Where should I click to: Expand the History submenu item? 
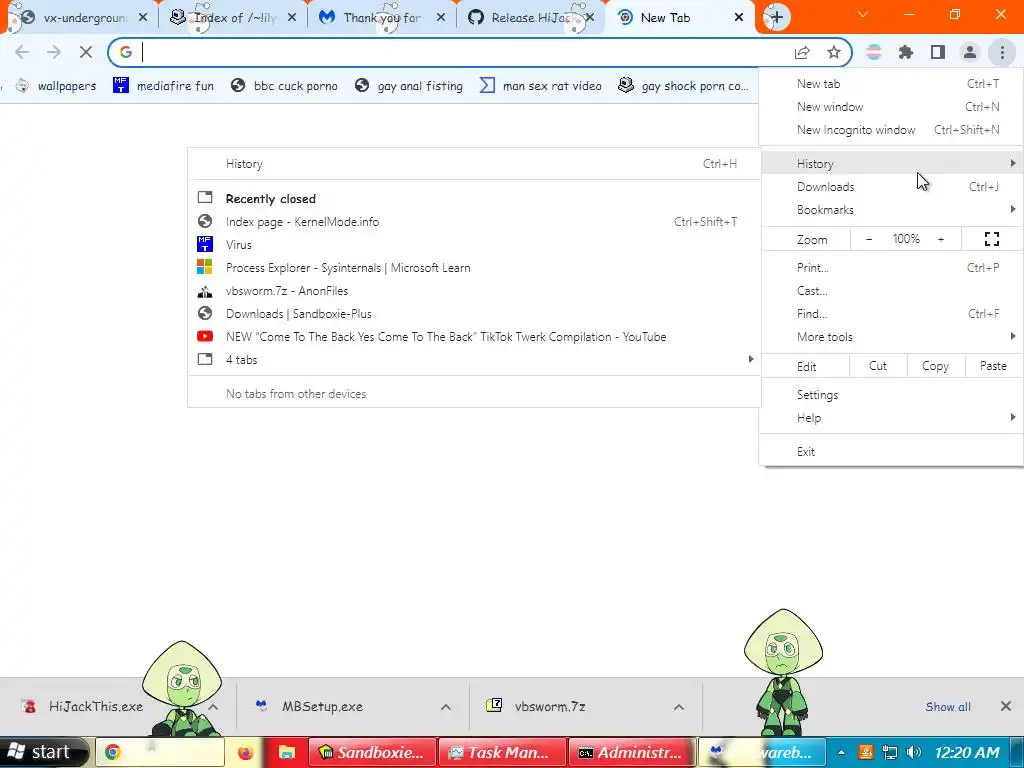891,163
